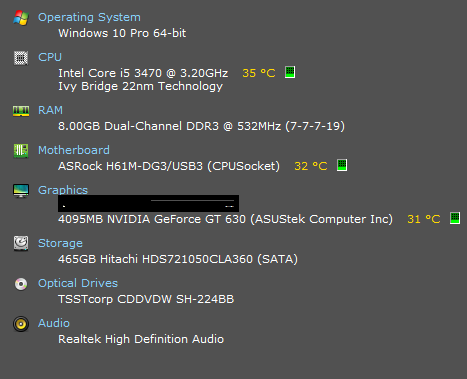Screen dimensions: 467x379
Task: Click the Optical Drives disc icon
Action: (x=21, y=284)
